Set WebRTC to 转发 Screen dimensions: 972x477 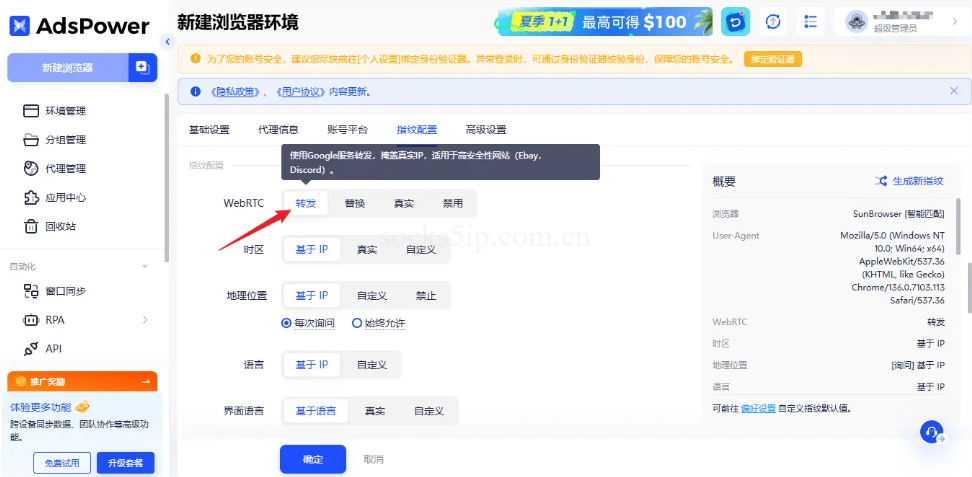pos(306,203)
